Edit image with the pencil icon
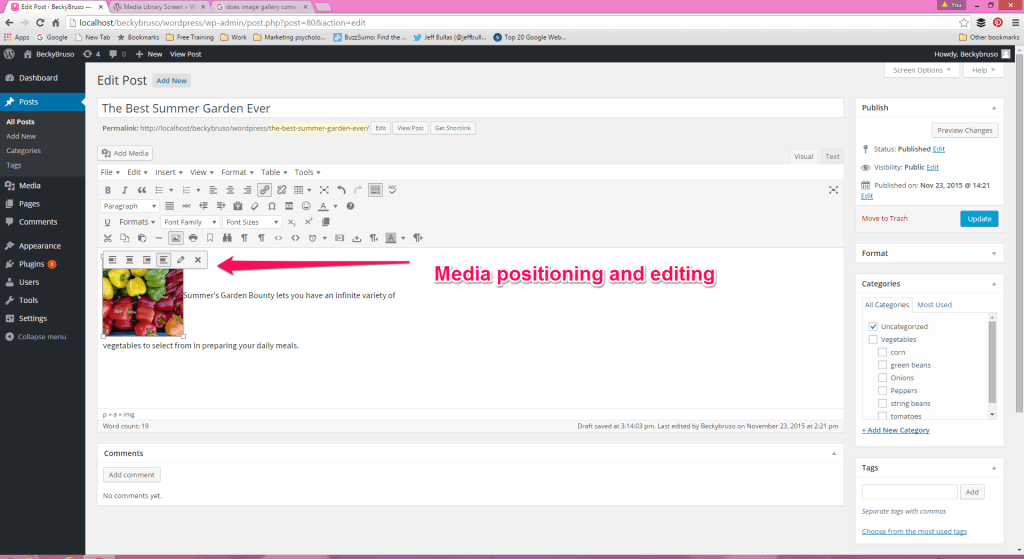 tap(181, 260)
